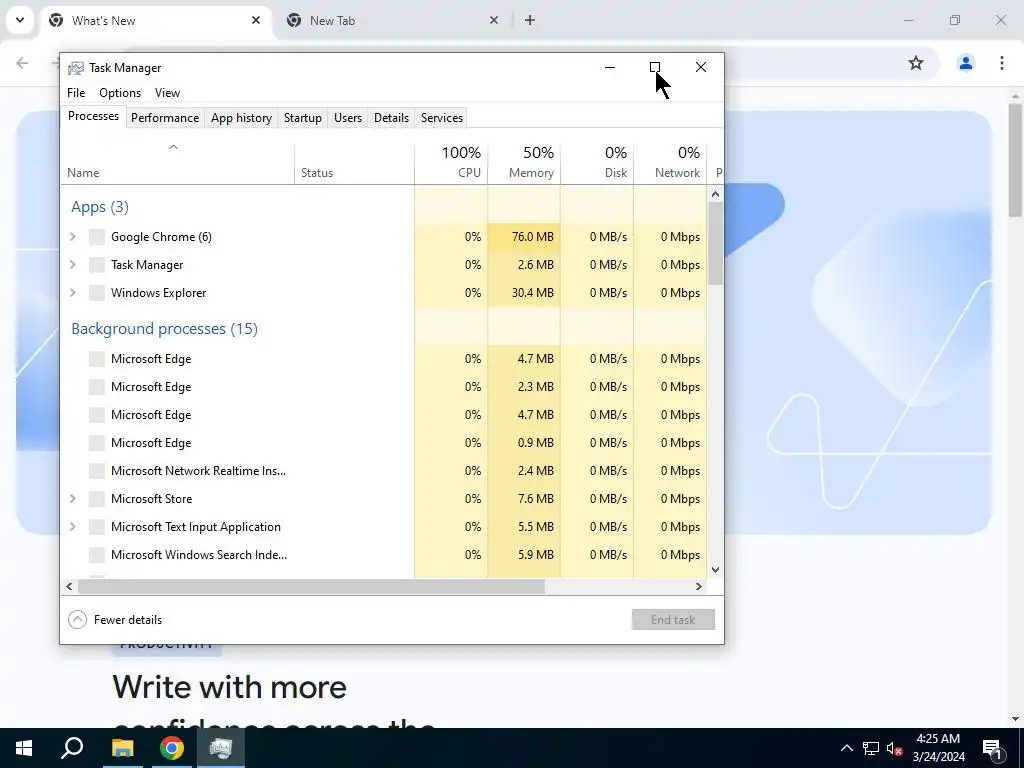Click the Background processes (15) heading
Viewport: 1024px width, 768px height.
tap(165, 328)
